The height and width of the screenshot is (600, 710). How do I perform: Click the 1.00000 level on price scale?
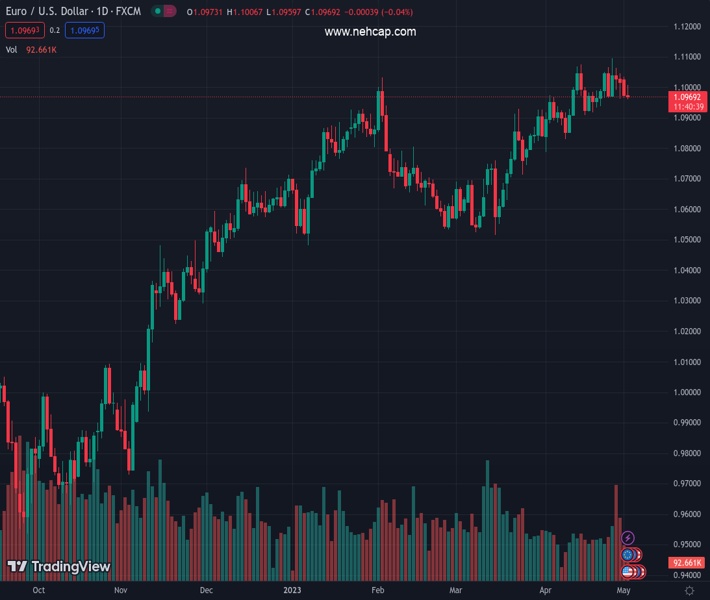(686, 392)
